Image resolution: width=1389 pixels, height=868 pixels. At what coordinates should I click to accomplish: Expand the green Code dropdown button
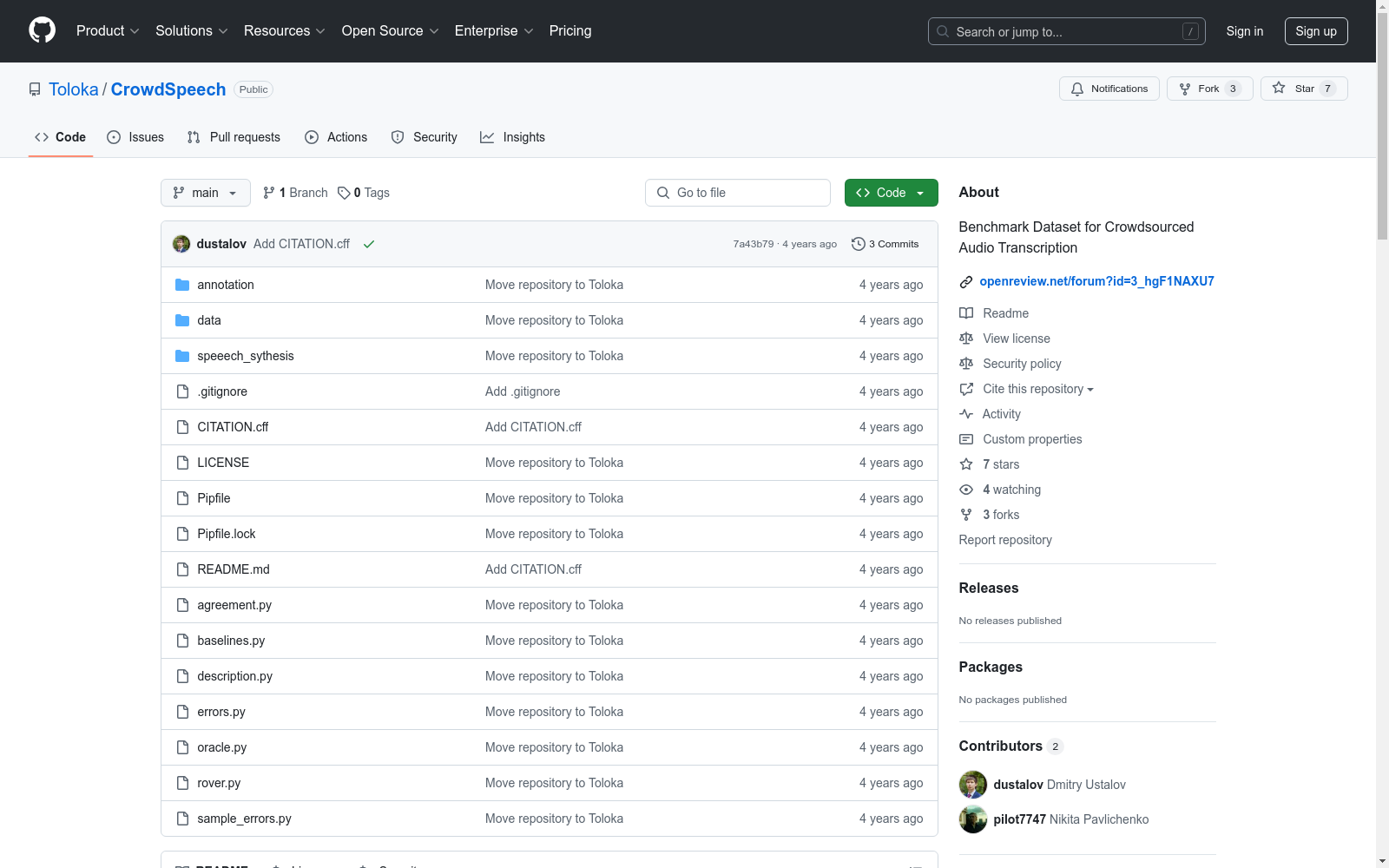tap(891, 193)
